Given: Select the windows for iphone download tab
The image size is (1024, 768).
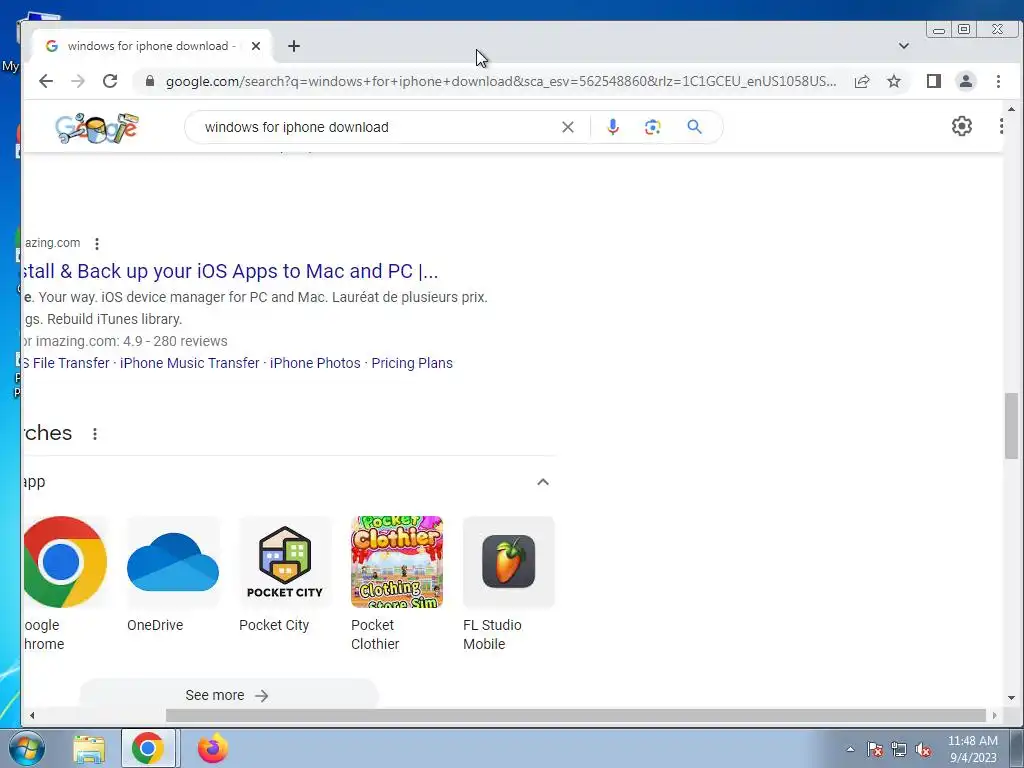Looking at the screenshot, I should (x=152, y=46).
